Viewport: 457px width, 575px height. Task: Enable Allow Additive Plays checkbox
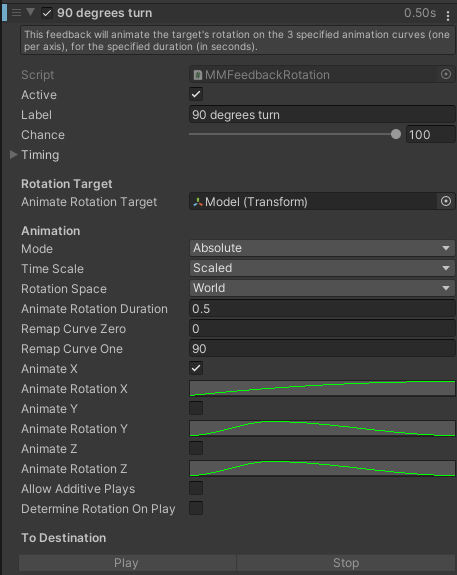tap(196, 488)
